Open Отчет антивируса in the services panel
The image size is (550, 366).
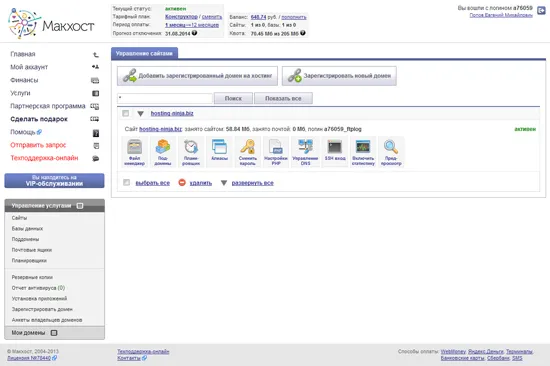38,288
